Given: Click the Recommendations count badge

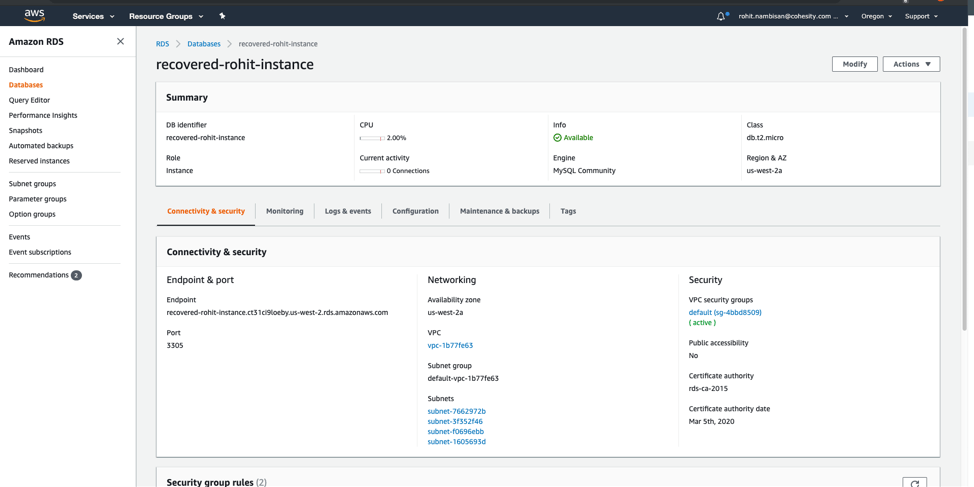Looking at the screenshot, I should [76, 275].
